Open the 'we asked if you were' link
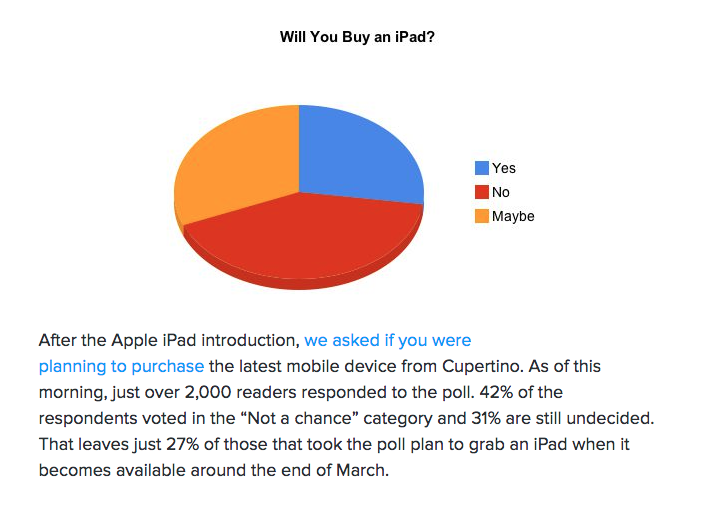 click(x=388, y=340)
